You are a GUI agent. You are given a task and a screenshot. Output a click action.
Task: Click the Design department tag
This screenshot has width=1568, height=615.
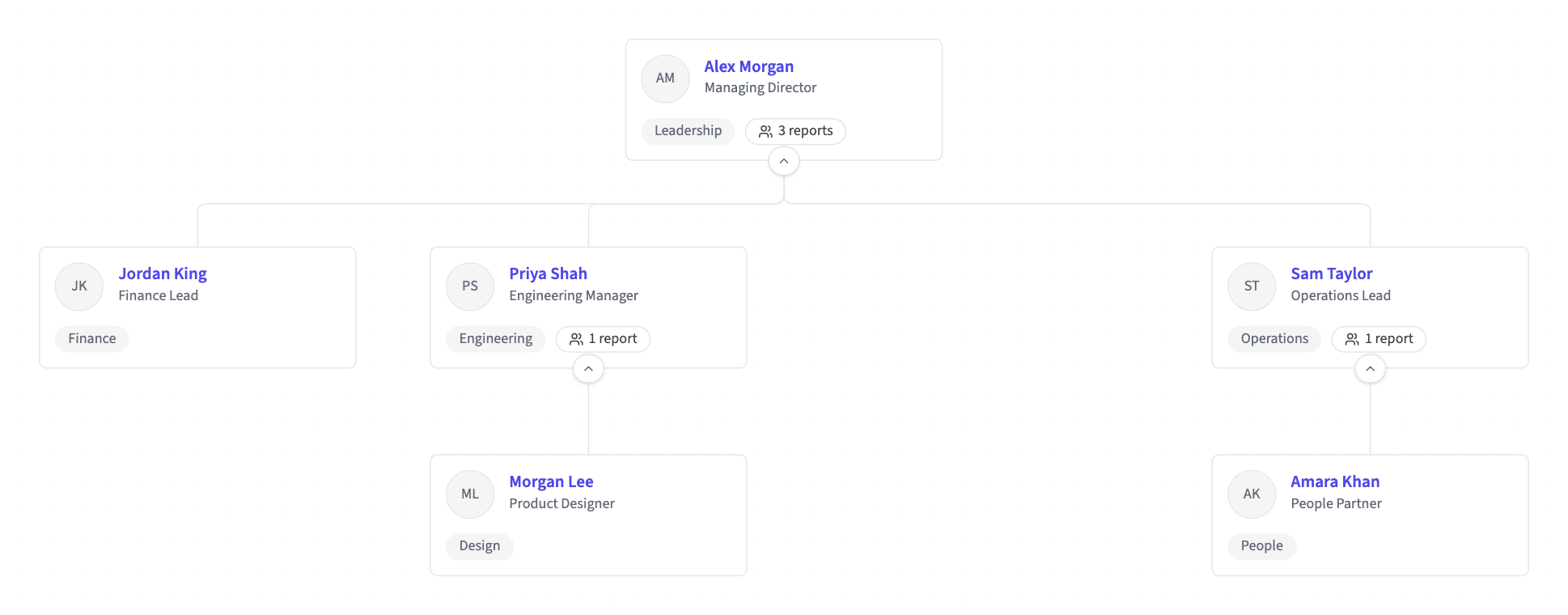point(480,546)
